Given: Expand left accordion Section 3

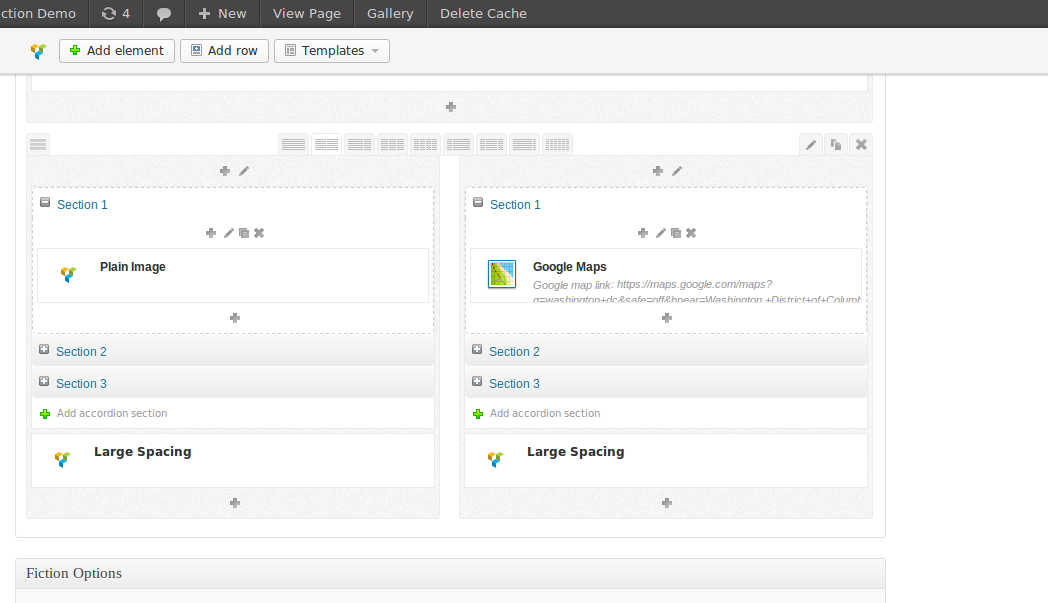Looking at the screenshot, I should click(x=44, y=382).
